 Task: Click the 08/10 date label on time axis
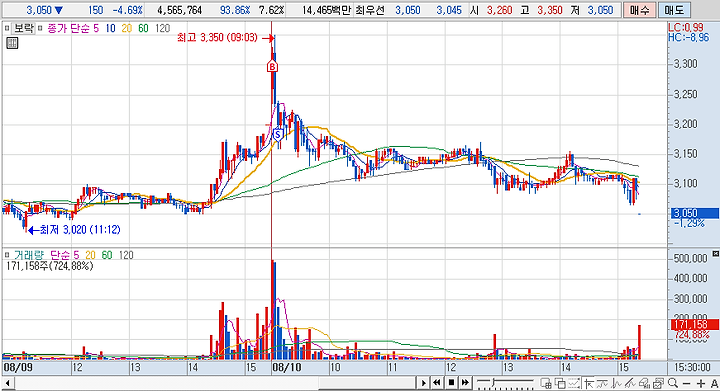pos(287,368)
